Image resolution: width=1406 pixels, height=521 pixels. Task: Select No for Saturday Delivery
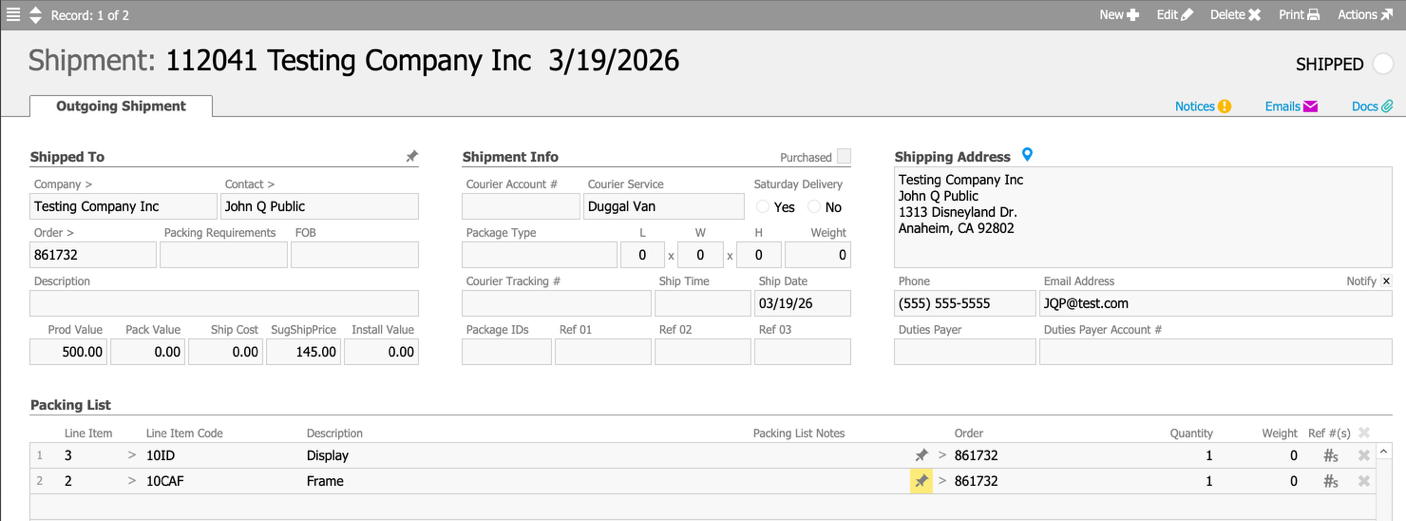pyautogui.click(x=814, y=207)
